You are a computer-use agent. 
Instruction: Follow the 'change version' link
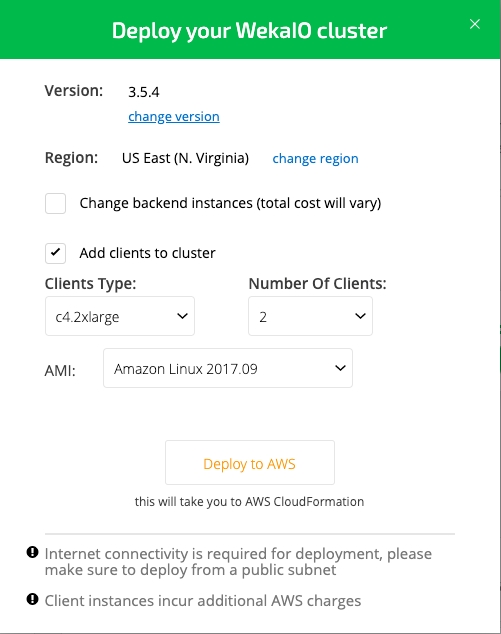click(174, 116)
